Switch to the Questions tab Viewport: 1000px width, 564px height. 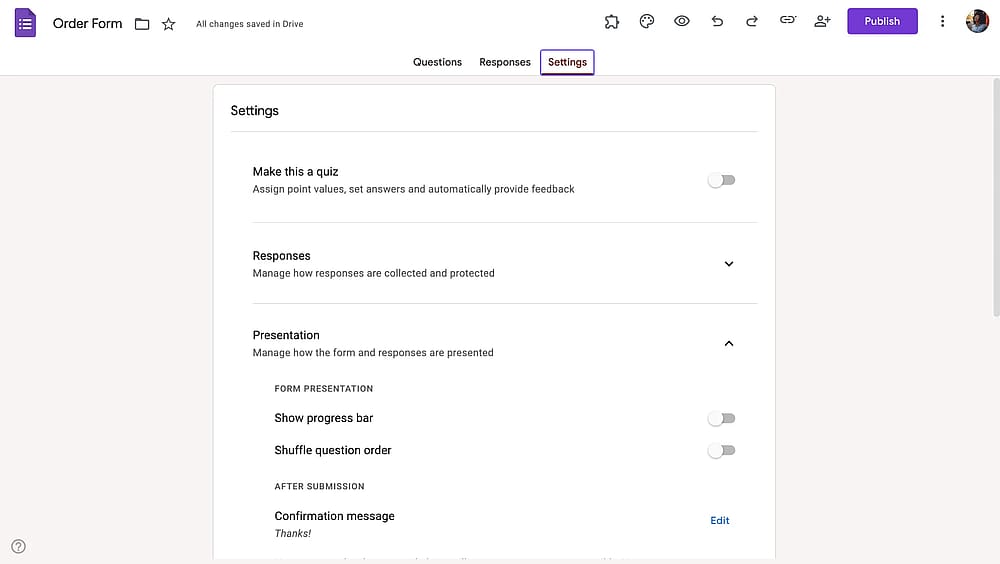pyautogui.click(x=437, y=62)
